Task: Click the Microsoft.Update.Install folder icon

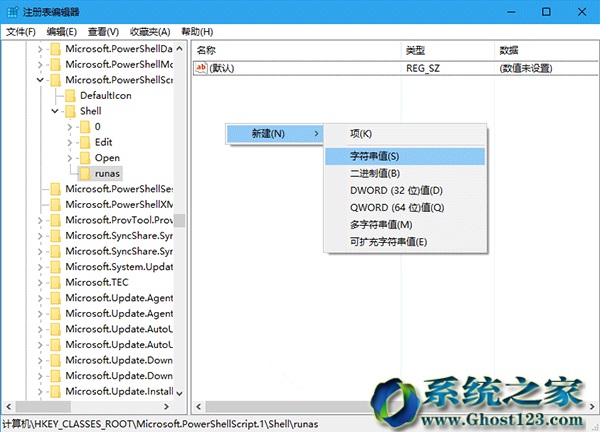Action: 55,392
